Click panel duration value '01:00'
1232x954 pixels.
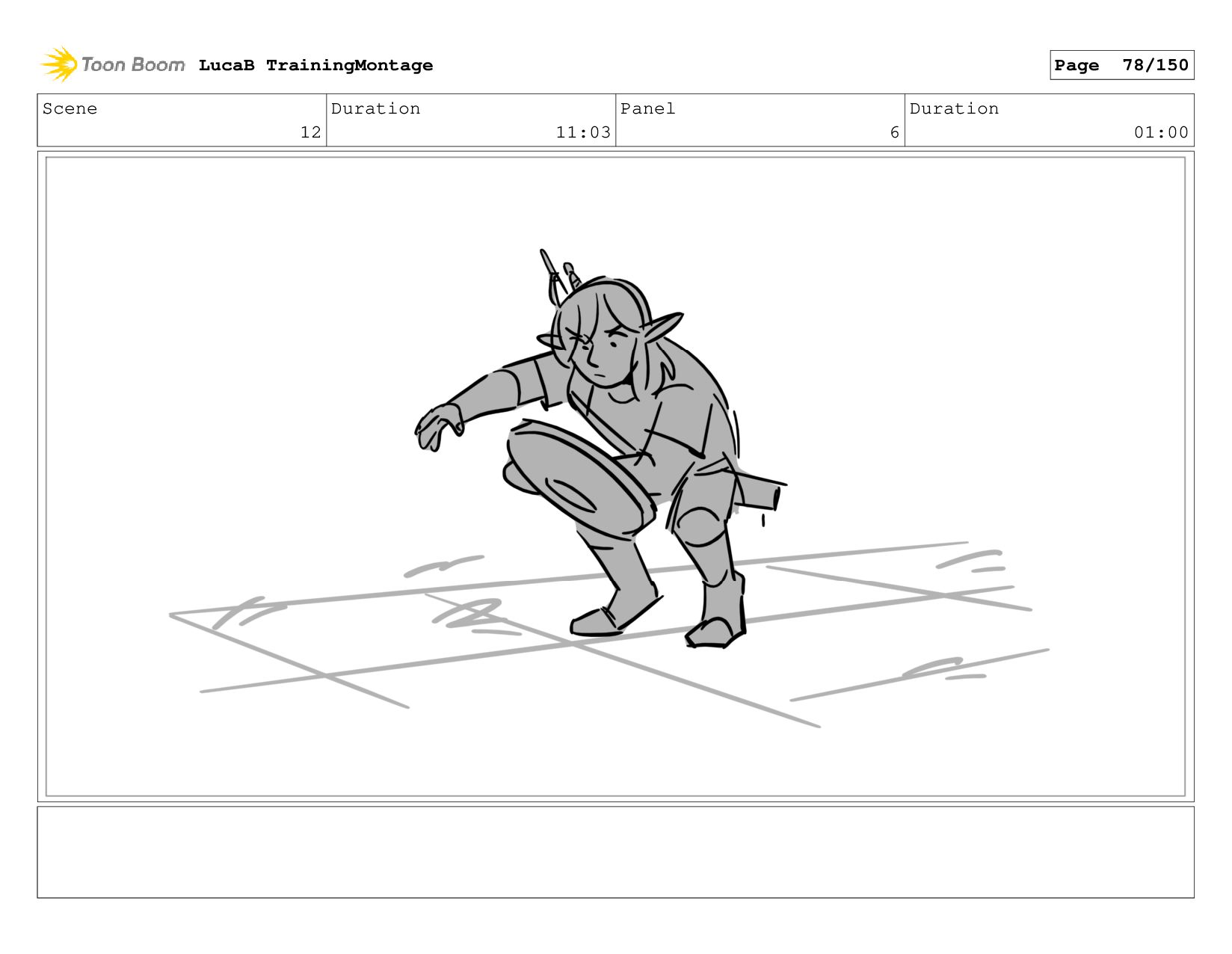coord(1161,132)
